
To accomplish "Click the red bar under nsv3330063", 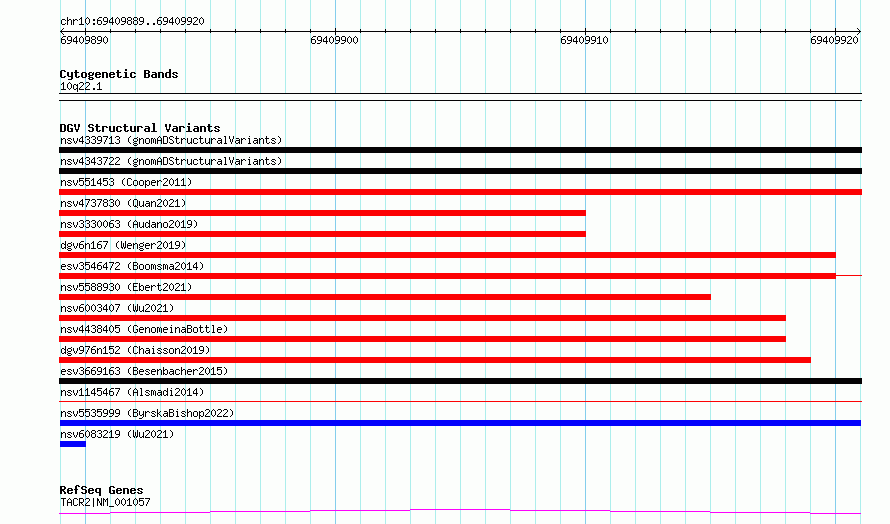I will tap(322, 234).
